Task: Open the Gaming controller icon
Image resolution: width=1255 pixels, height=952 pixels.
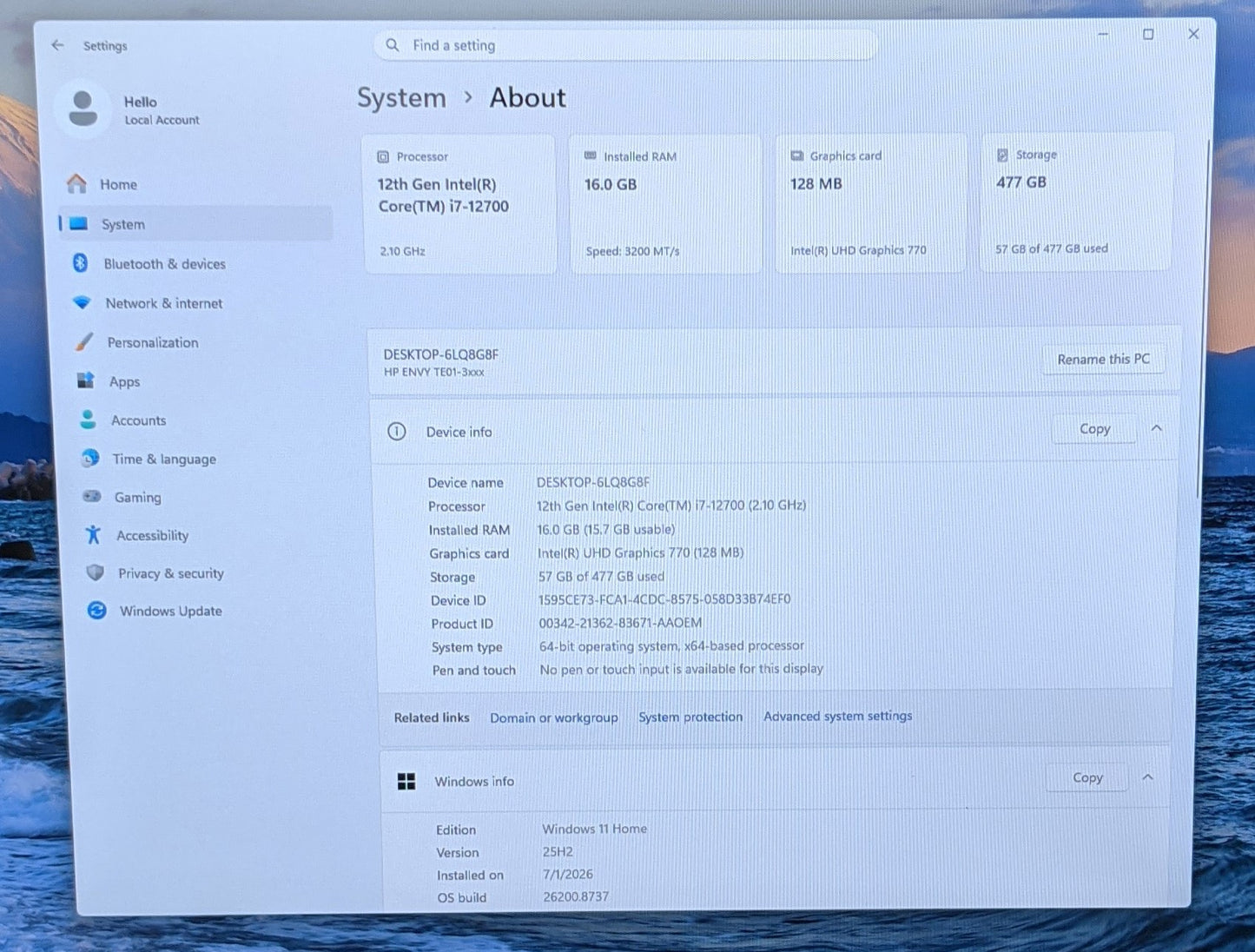Action: click(92, 496)
